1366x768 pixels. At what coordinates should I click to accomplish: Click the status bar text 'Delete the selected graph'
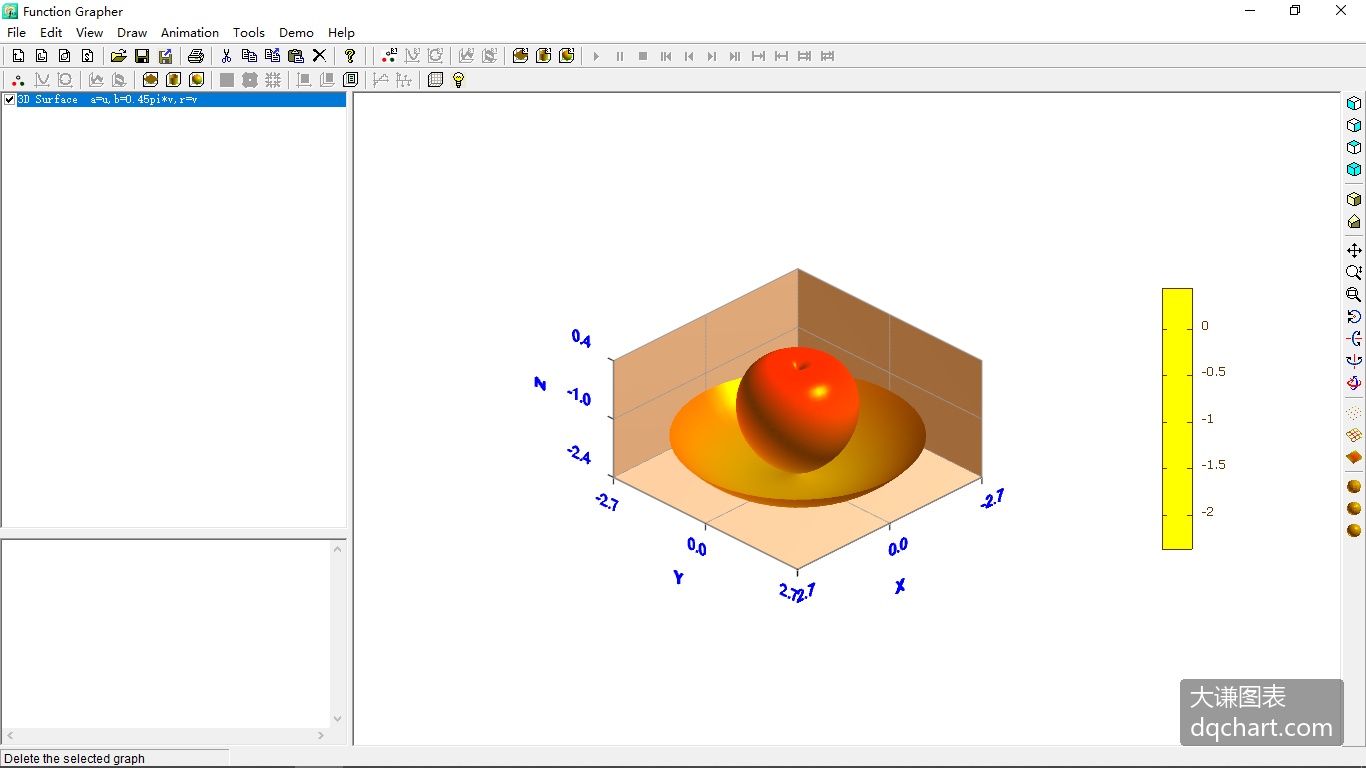[x=75, y=759]
